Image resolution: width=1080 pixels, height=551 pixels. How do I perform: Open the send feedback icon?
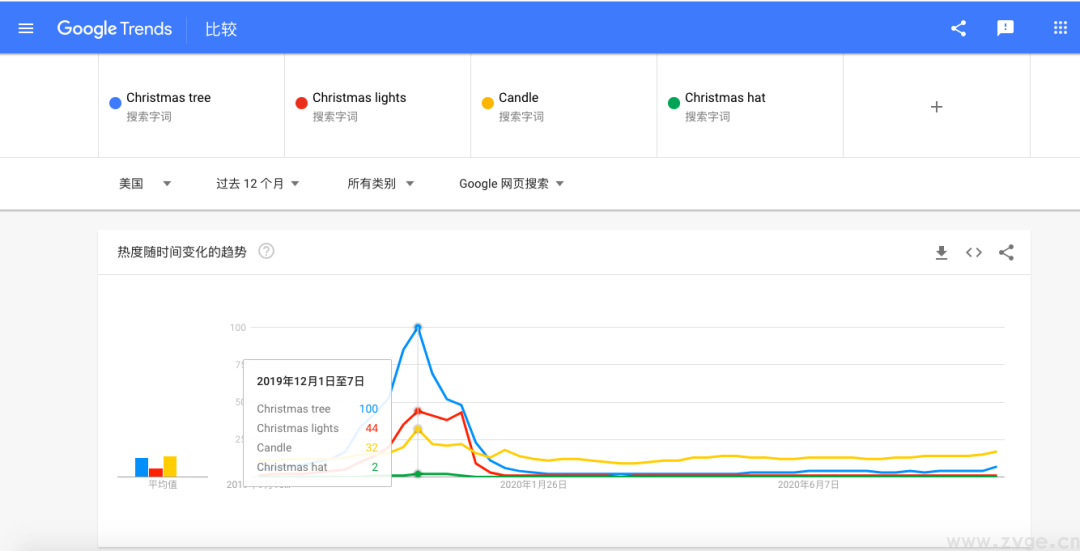click(x=1006, y=28)
